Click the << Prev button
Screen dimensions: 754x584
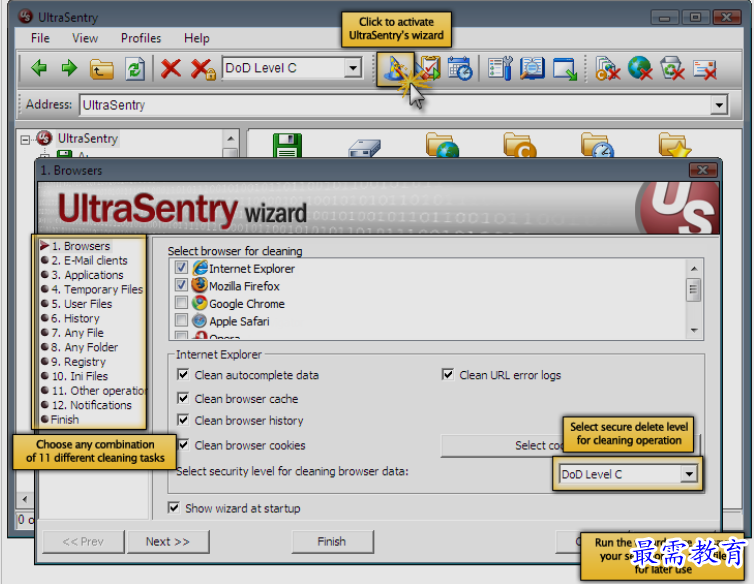83,542
